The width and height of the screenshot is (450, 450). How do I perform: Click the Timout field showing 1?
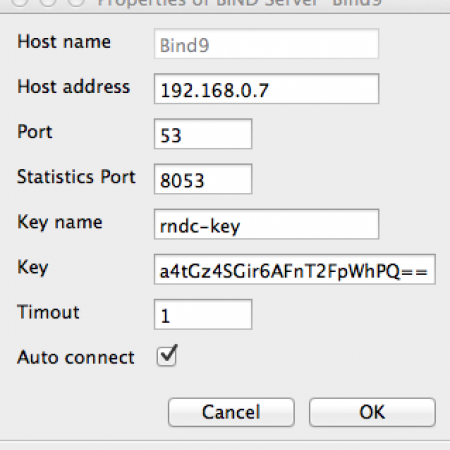pos(203,314)
